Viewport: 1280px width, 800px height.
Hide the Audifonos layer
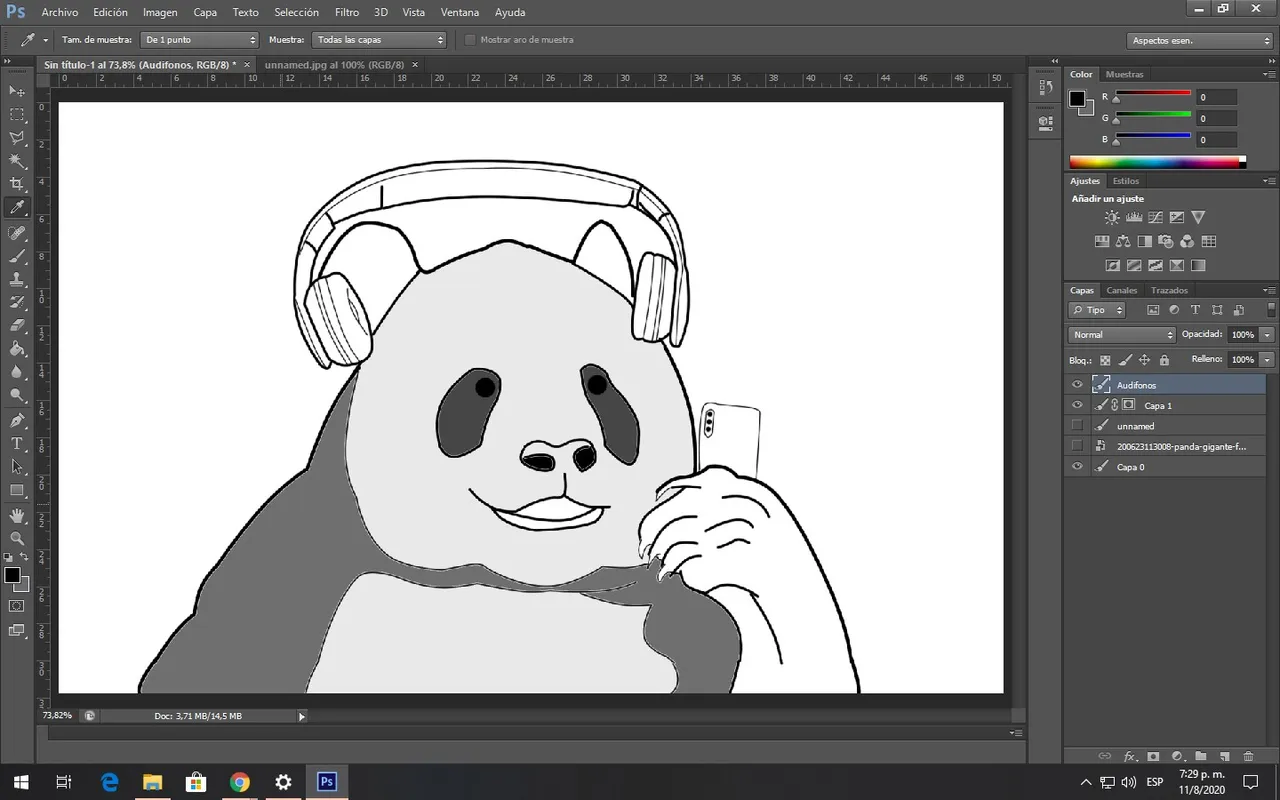pos(1077,385)
